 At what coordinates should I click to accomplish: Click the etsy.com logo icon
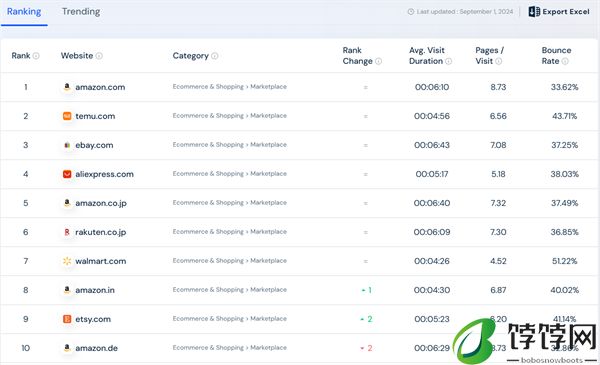[67, 319]
